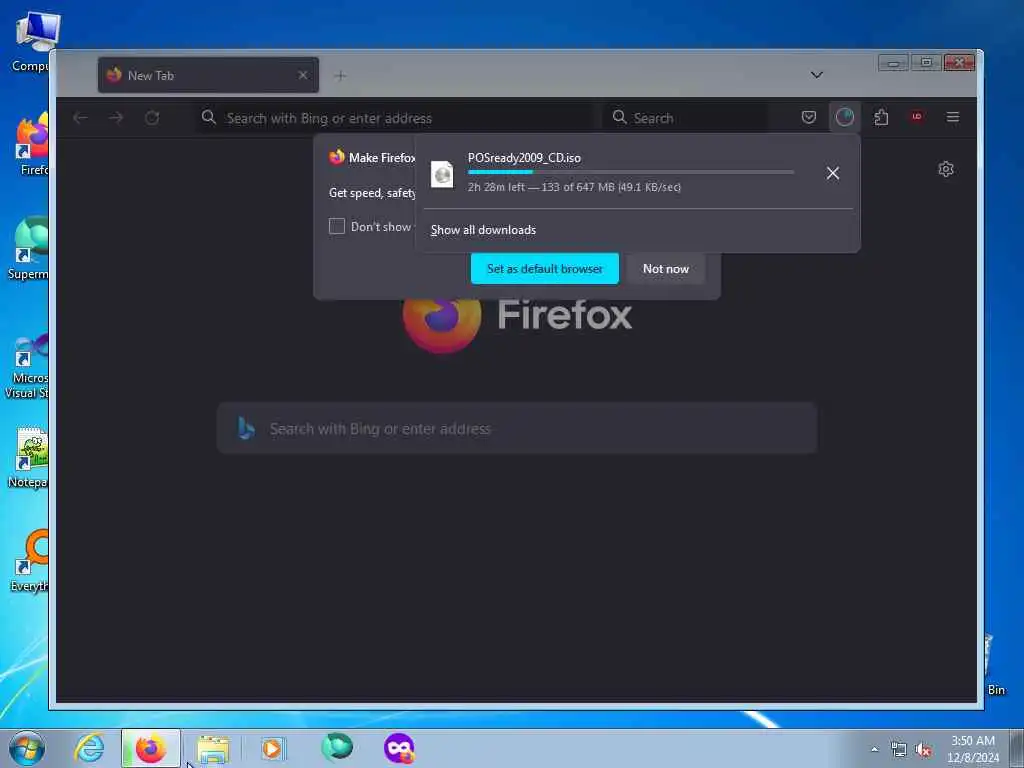Open the Firefox hamburger application menu
The image size is (1024, 768).
tap(953, 117)
